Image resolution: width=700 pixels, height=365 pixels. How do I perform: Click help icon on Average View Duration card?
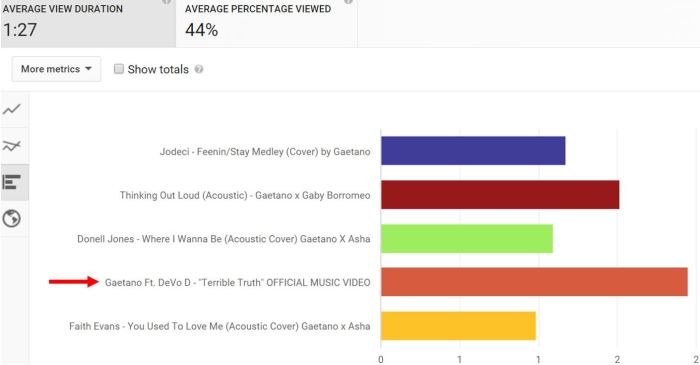click(166, 2)
